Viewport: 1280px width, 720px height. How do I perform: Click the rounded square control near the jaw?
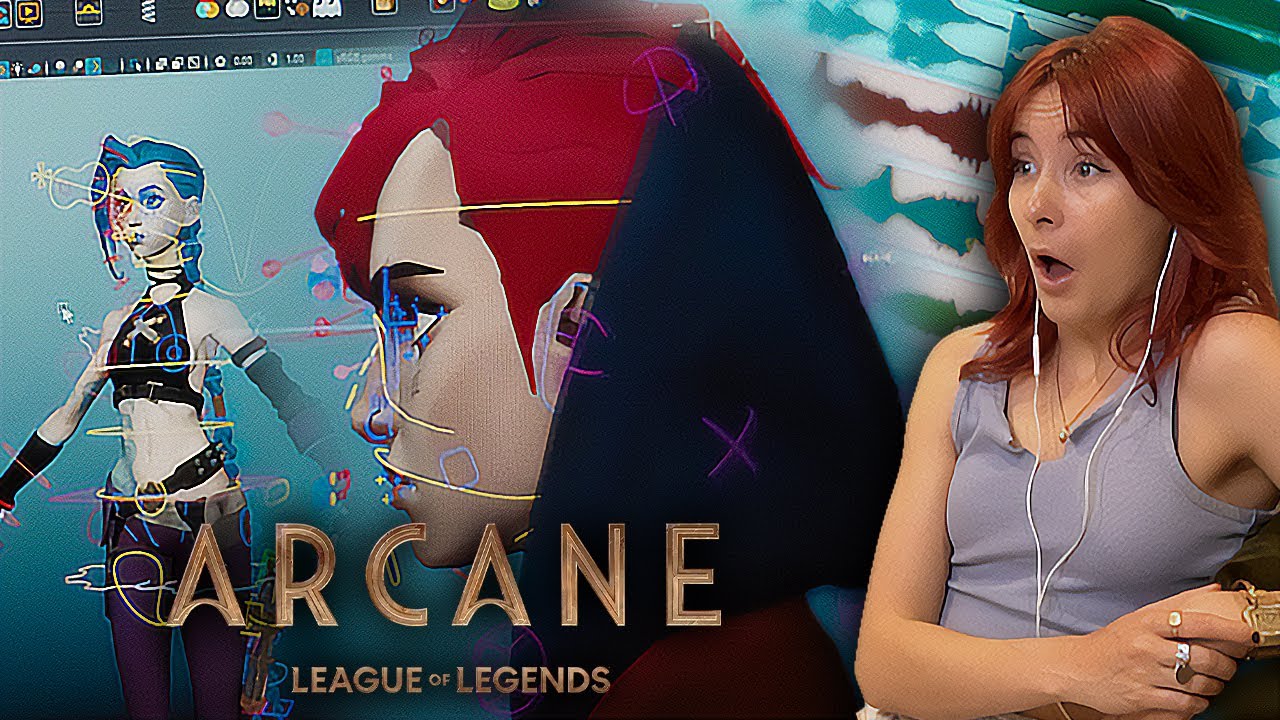[x=459, y=468]
